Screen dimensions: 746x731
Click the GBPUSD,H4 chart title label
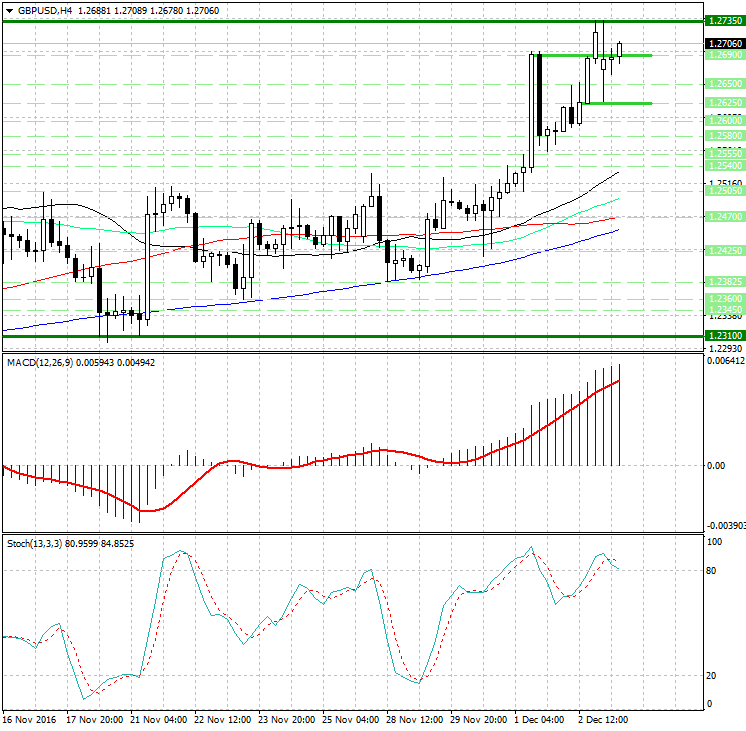click(45, 10)
